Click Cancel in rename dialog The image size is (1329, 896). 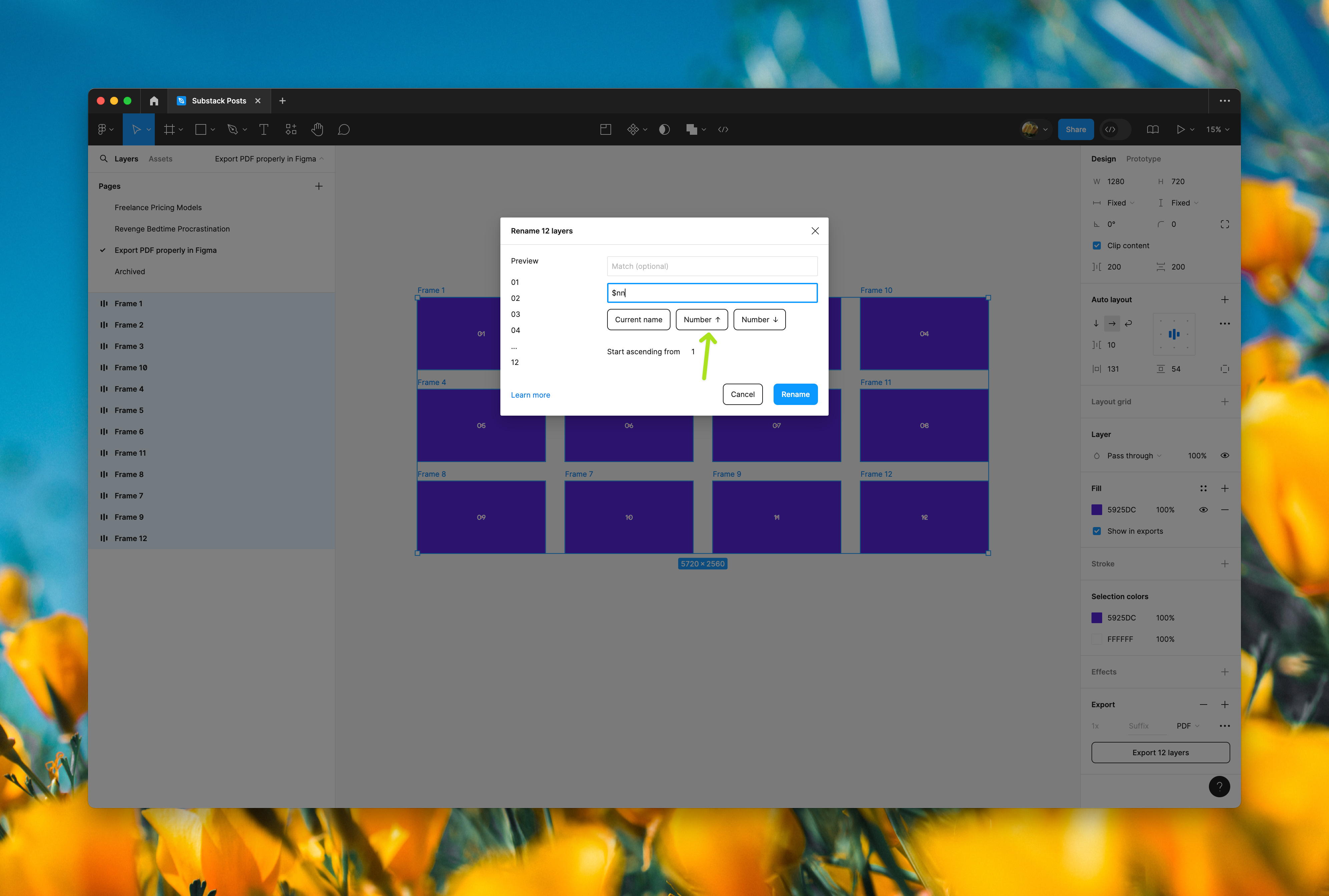coord(742,394)
